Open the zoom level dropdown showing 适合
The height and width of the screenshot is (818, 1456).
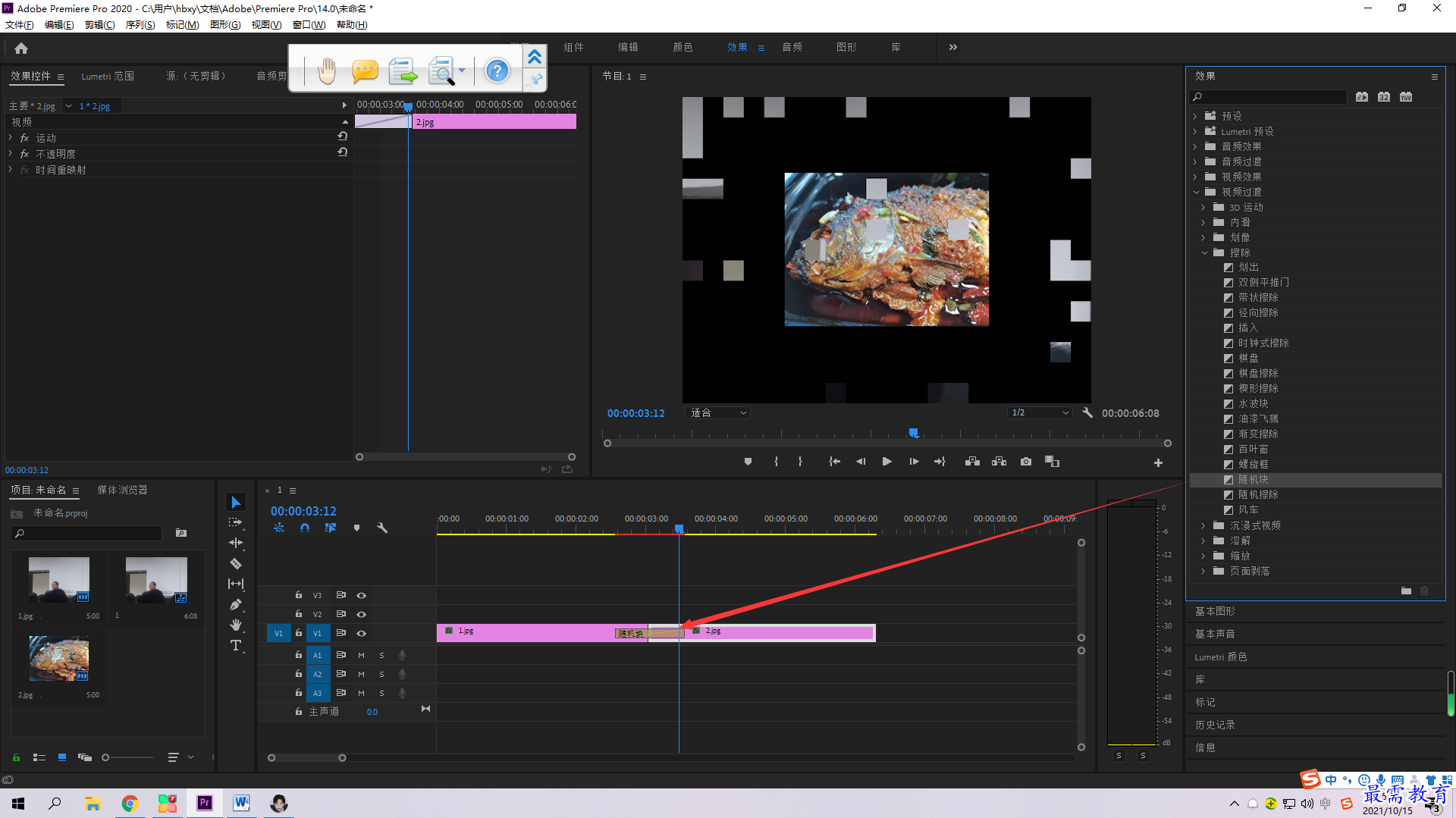tap(717, 413)
